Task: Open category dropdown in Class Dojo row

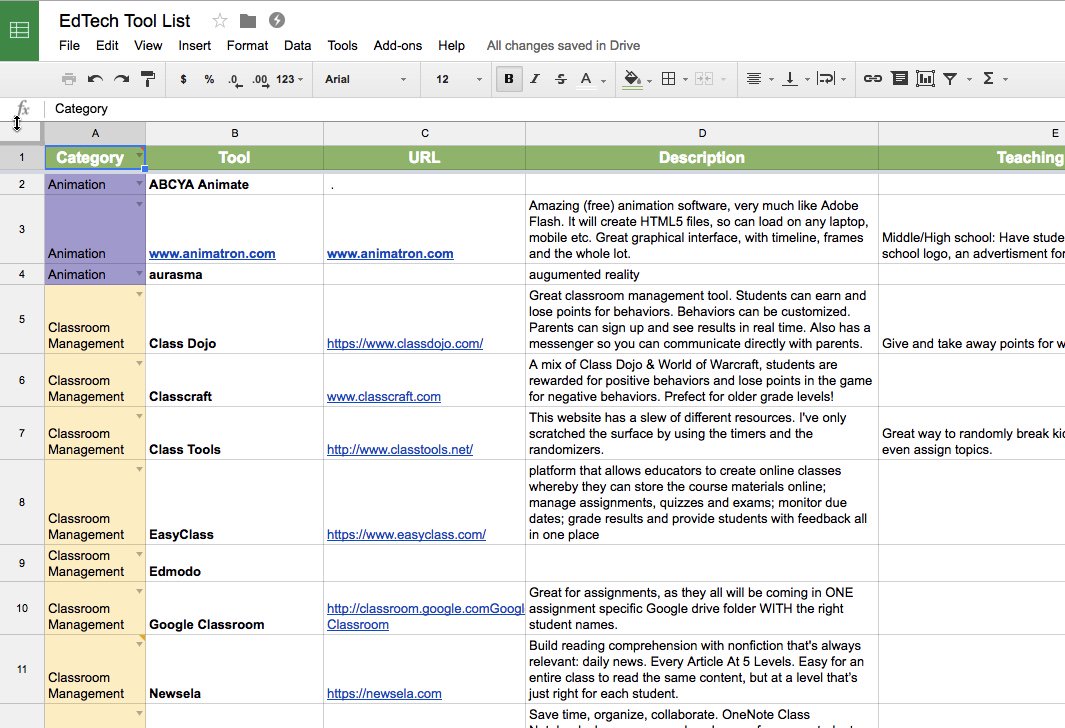Action: coord(139,294)
